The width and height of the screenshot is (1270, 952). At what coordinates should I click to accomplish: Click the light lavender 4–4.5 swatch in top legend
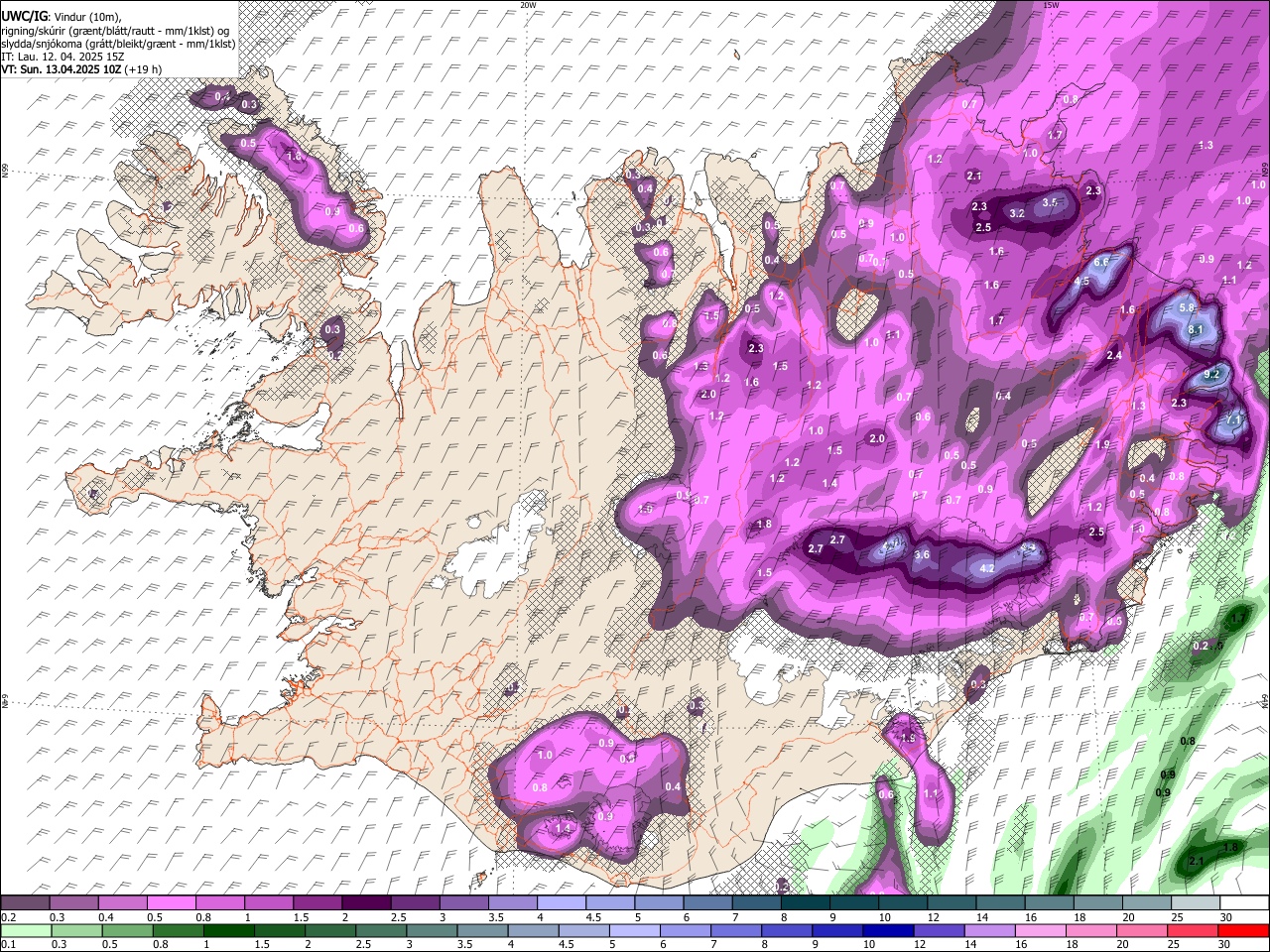(x=561, y=903)
